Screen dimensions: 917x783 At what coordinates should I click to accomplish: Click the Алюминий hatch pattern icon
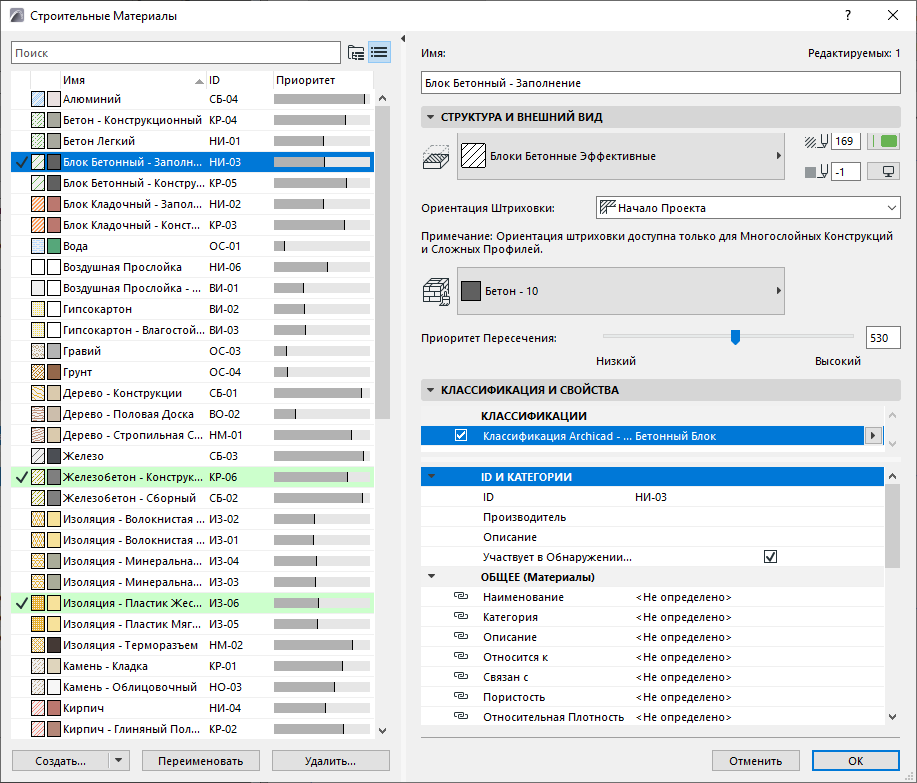[x=38, y=99]
